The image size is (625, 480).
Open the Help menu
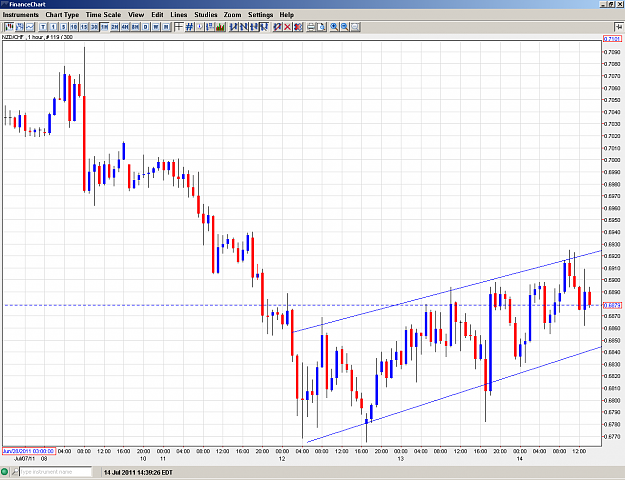[x=287, y=15]
